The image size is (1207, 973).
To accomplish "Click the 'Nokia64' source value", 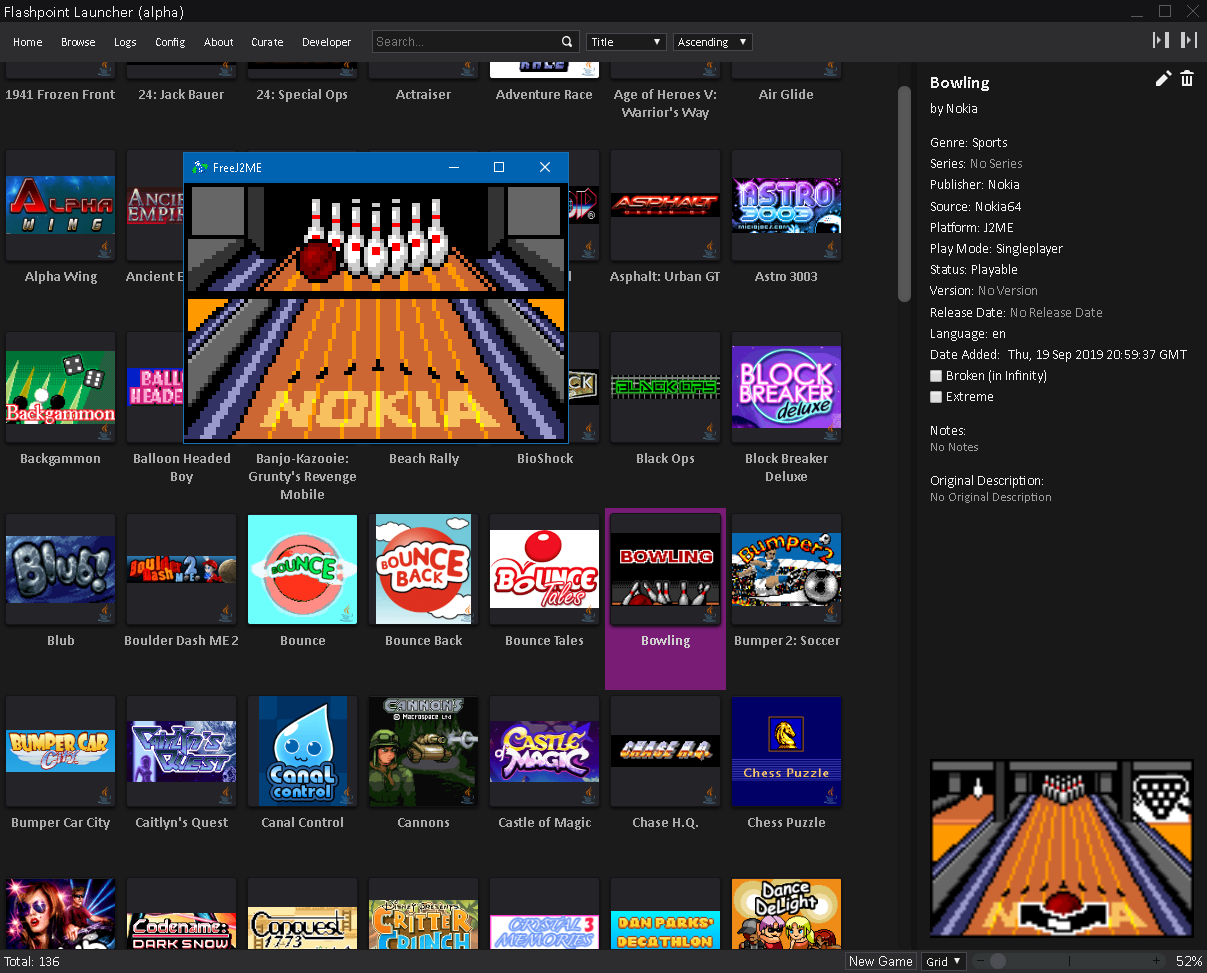I will 998,206.
